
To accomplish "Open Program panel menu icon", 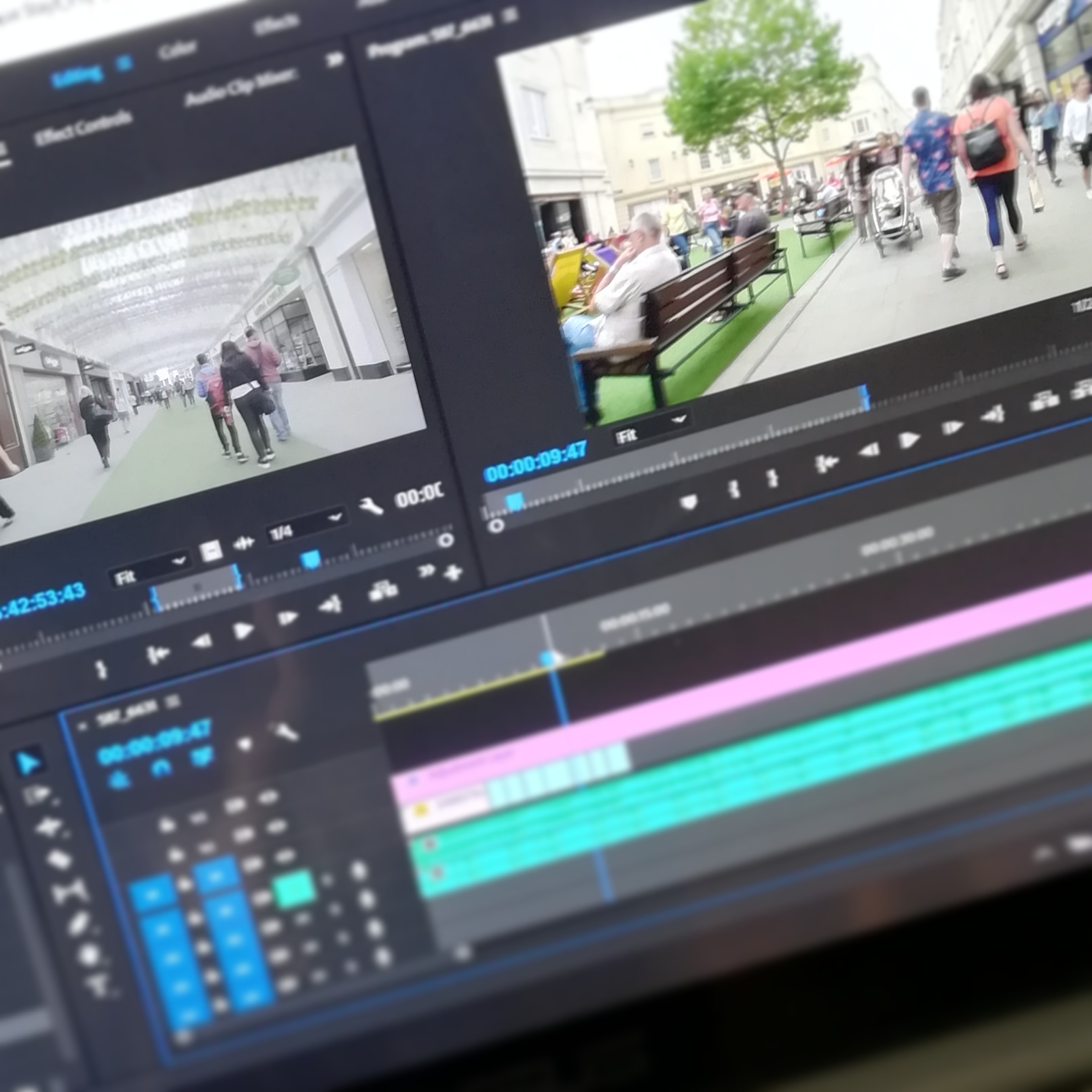I will [x=511, y=16].
